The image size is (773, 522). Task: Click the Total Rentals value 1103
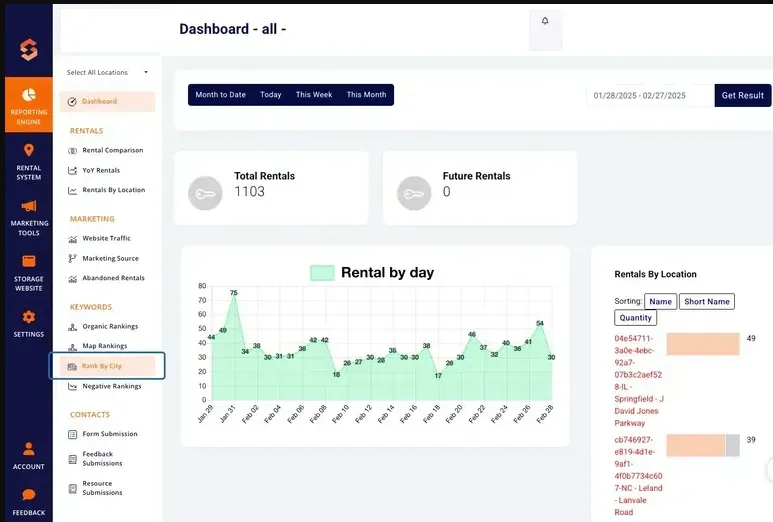coord(249,192)
